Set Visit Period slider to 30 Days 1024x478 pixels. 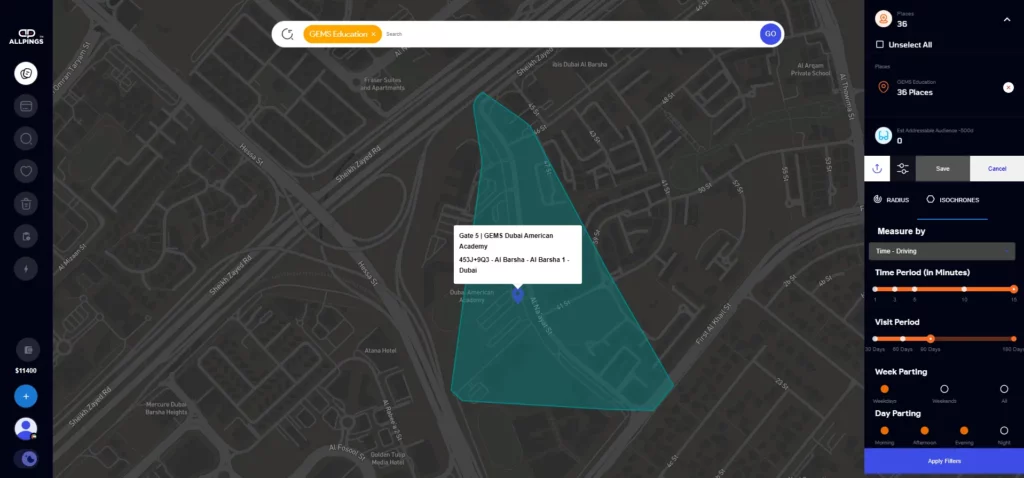click(x=875, y=339)
